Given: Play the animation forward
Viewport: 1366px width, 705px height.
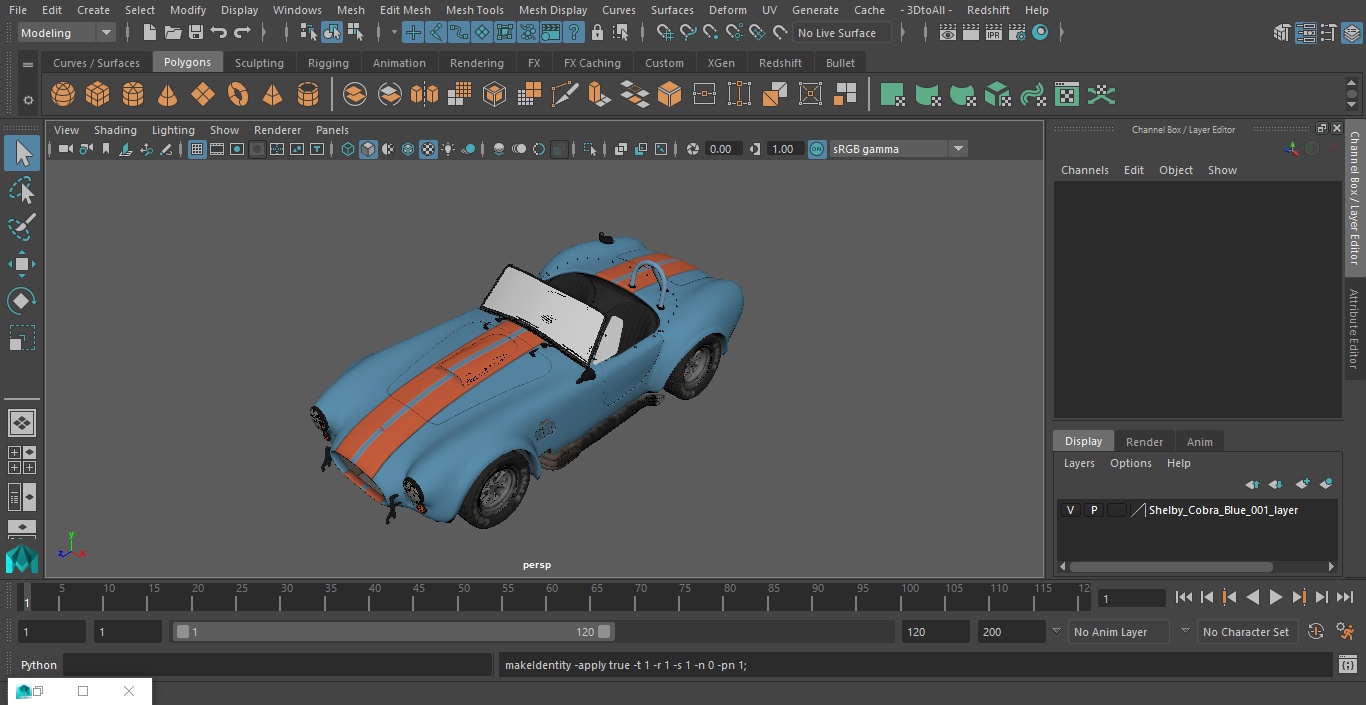Looking at the screenshot, I should coord(1276,597).
